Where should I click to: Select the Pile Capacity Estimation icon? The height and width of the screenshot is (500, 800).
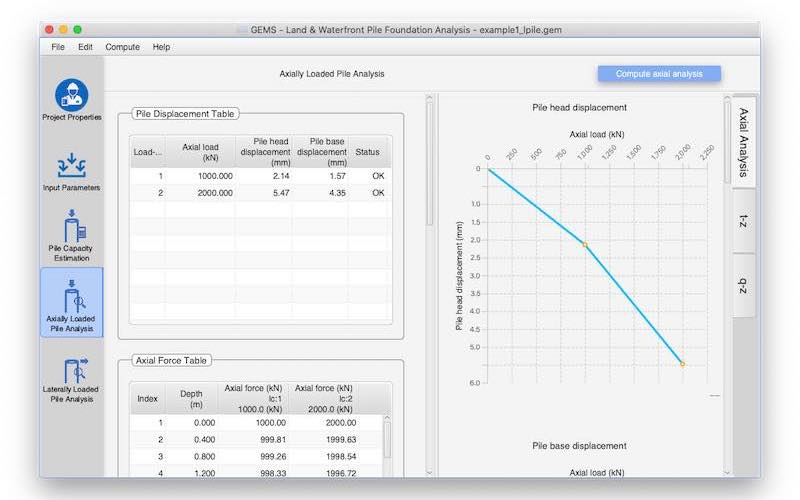[x=72, y=226]
